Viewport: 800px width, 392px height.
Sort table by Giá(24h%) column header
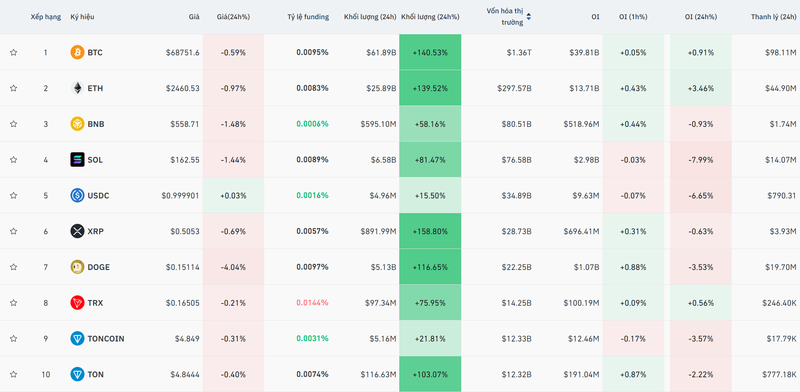[x=233, y=17]
